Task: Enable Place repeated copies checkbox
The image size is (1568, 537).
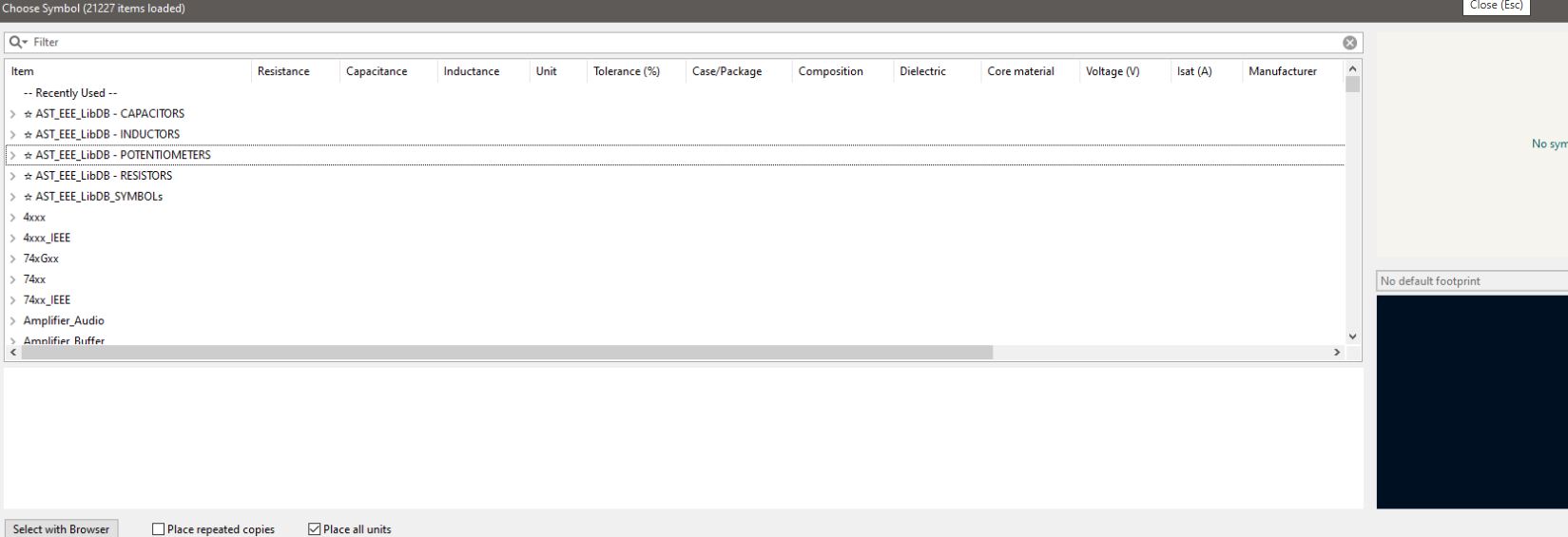Action: [159, 529]
